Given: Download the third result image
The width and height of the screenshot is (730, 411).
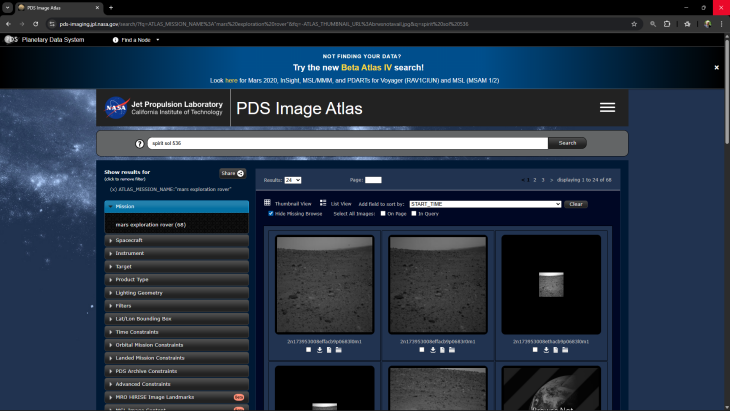Looking at the screenshot, I should pos(546,350).
